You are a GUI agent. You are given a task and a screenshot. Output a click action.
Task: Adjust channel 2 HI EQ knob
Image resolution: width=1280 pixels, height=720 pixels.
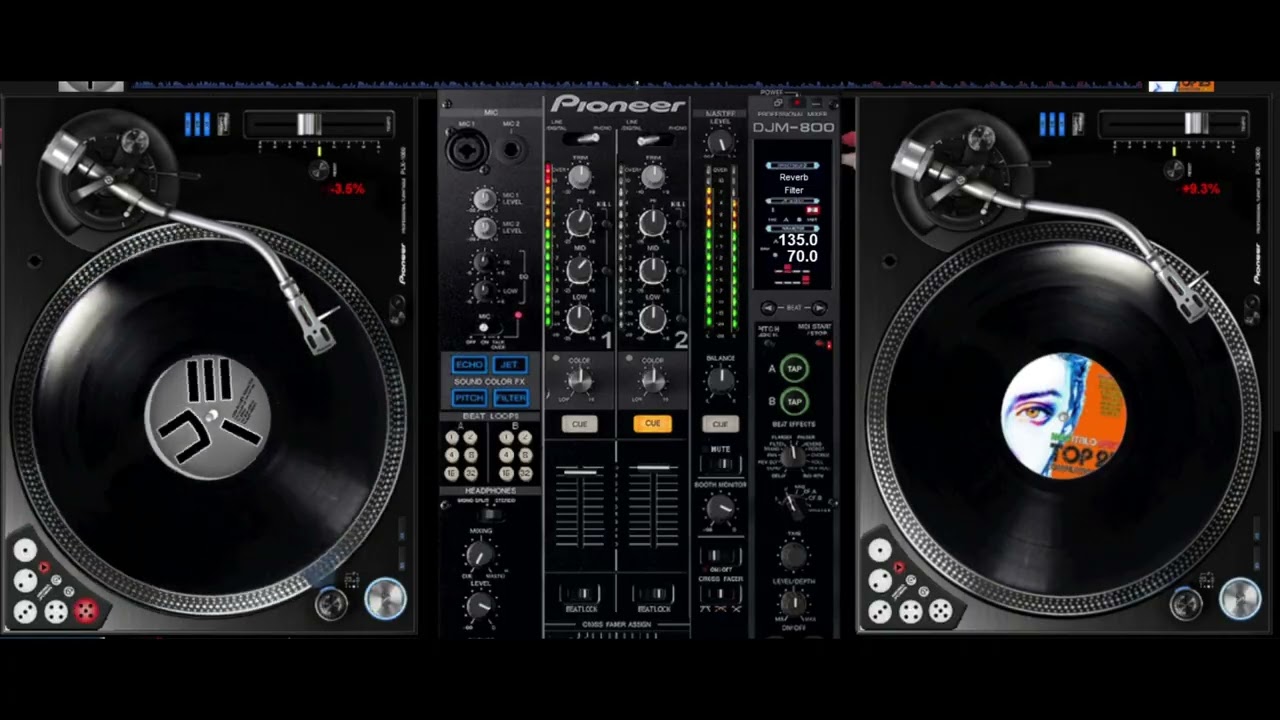(653, 223)
